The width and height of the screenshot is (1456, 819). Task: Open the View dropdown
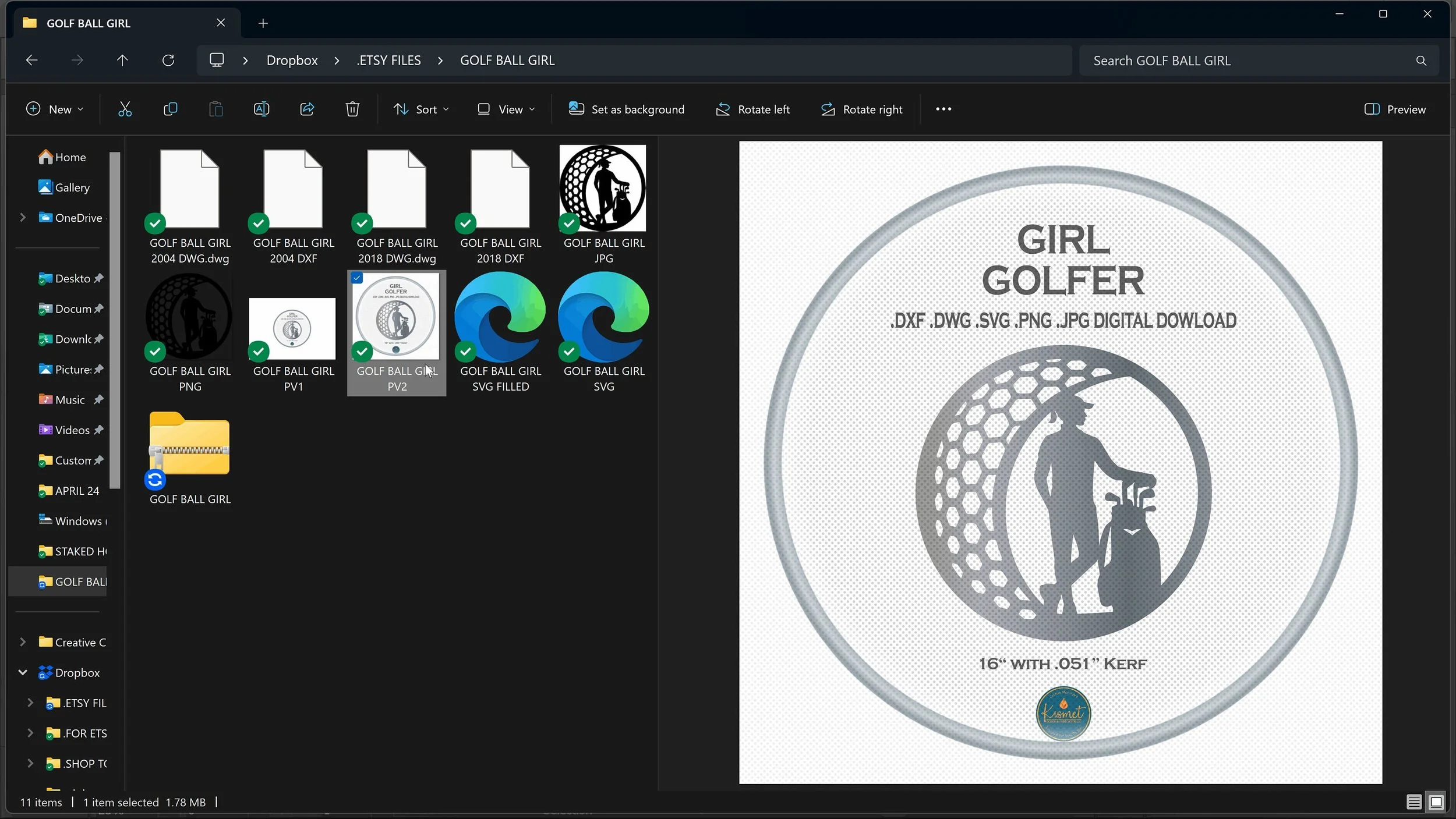coord(506,109)
